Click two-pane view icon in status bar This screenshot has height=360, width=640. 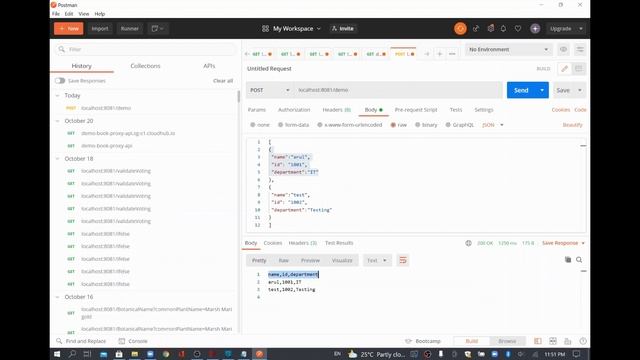[553, 341]
